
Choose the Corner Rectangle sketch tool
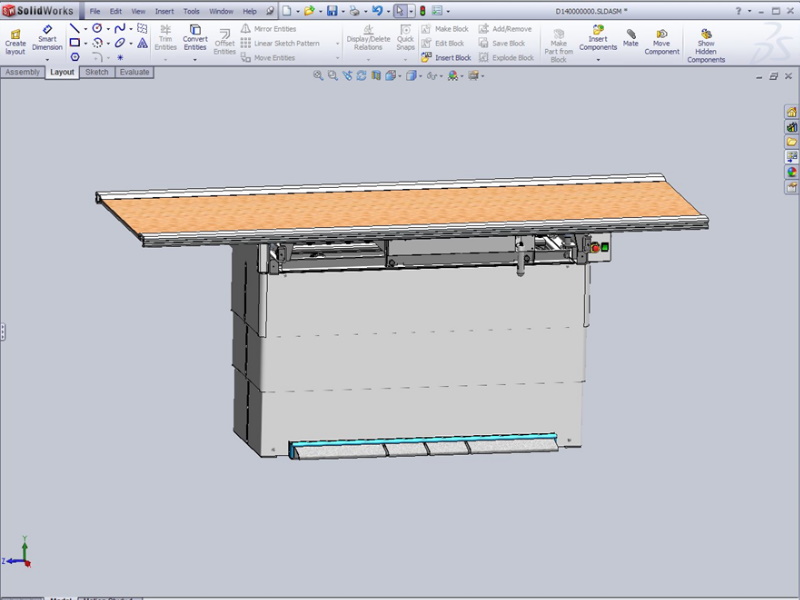click(75, 43)
